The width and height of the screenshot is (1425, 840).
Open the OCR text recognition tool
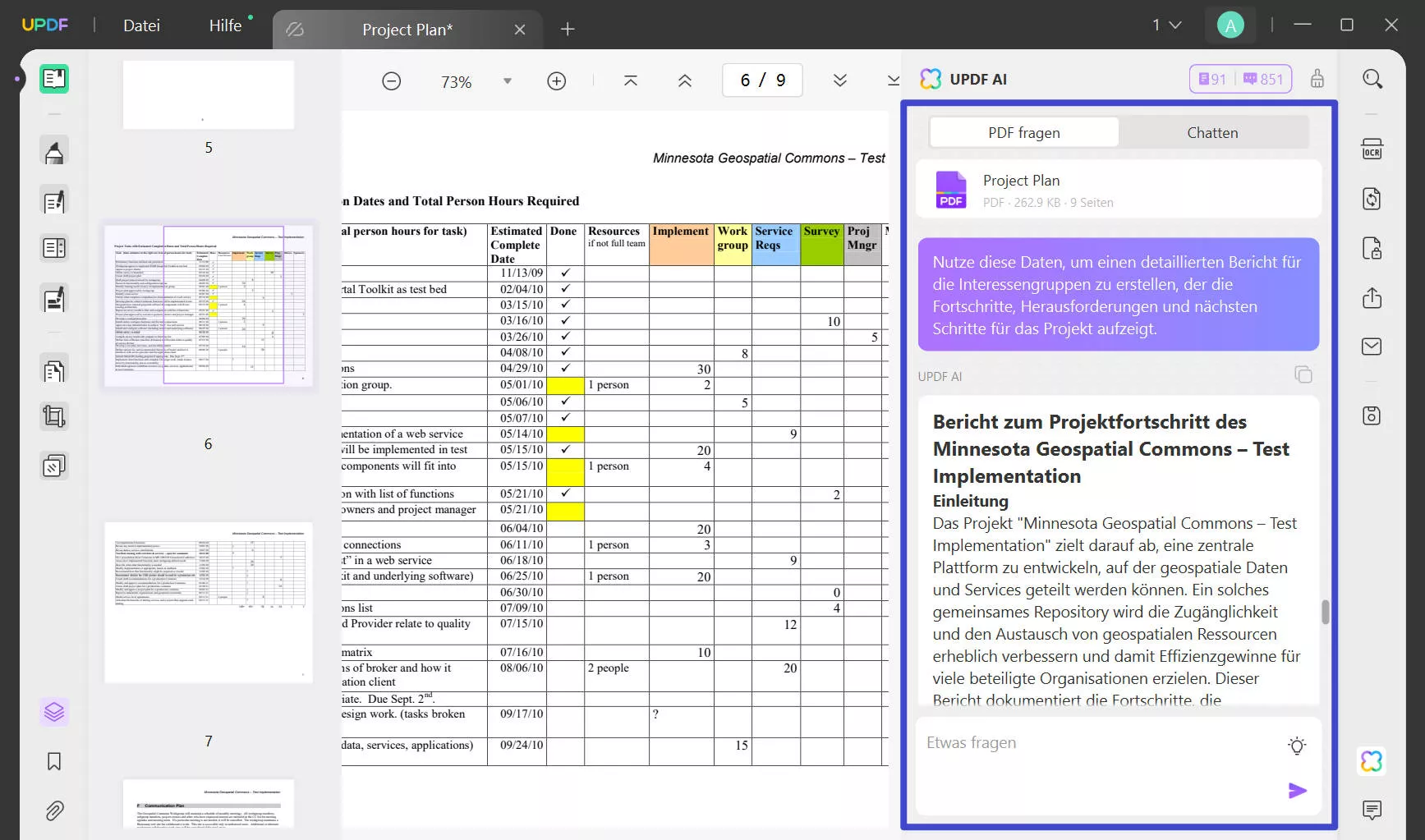pos(1372,149)
